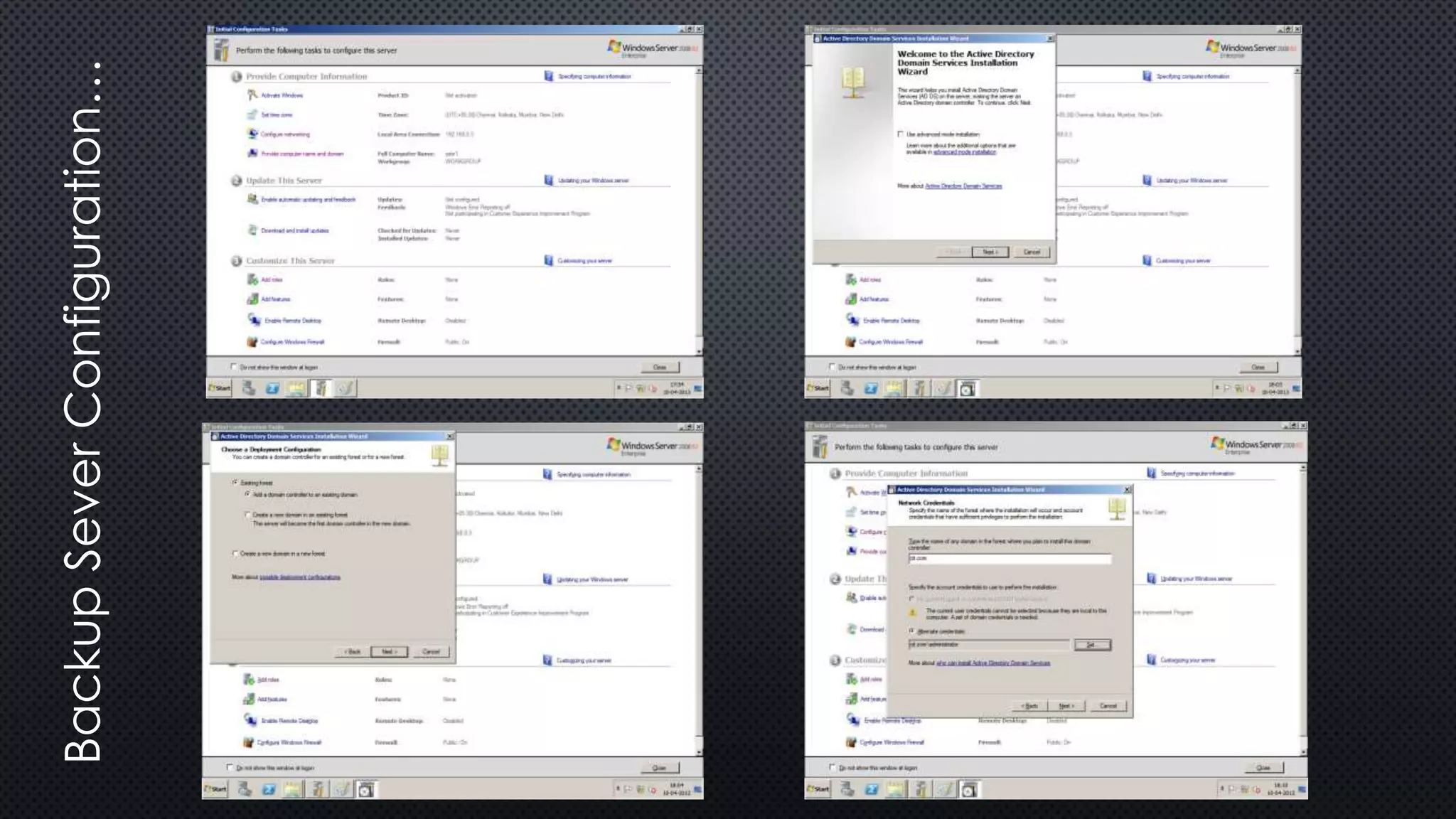Click the domain name field containing 'dt.com'
Screen dimensions: 1456x819
point(1010,559)
